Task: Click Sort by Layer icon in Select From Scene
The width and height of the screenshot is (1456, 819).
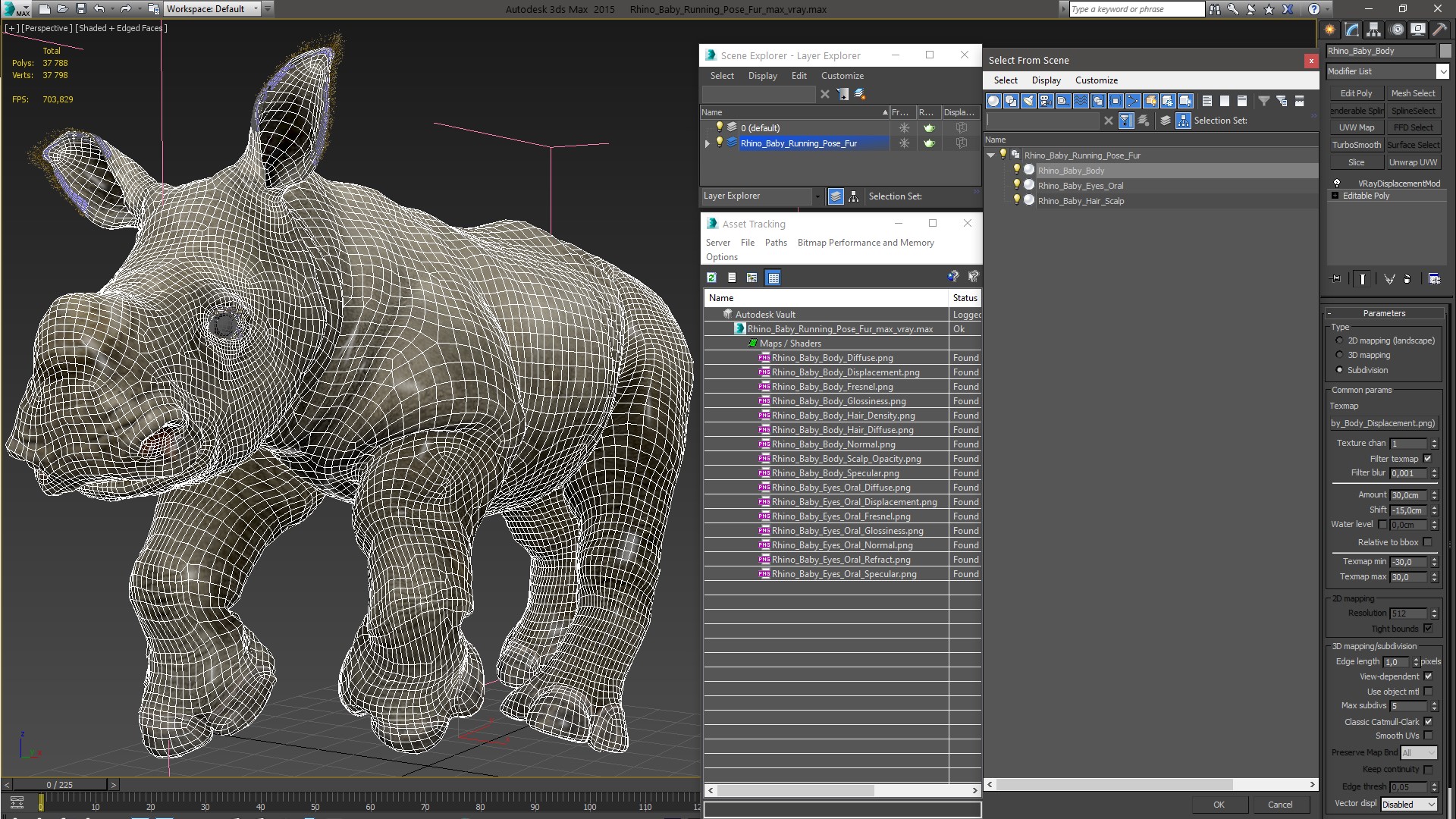Action: click(1166, 121)
